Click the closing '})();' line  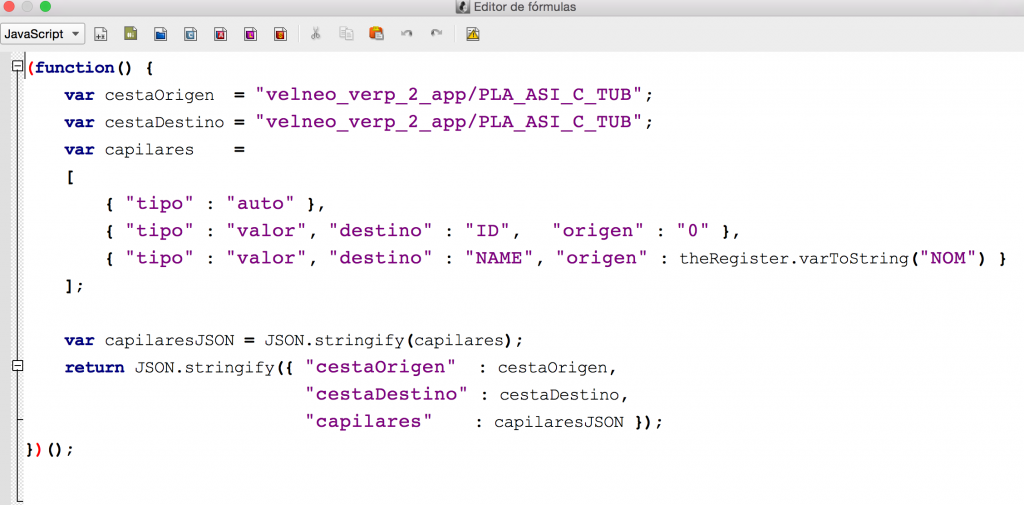click(x=50, y=449)
